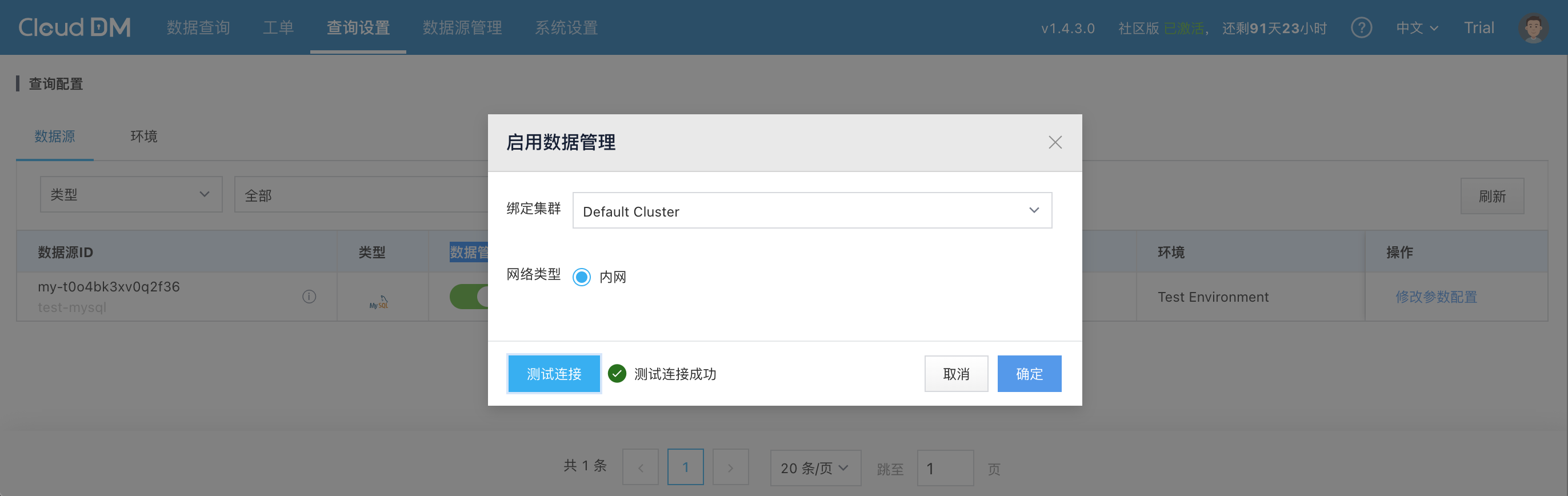Image resolution: width=1568 pixels, height=496 pixels.
Task: Click the 共 1 条 total count text
Action: click(585, 466)
